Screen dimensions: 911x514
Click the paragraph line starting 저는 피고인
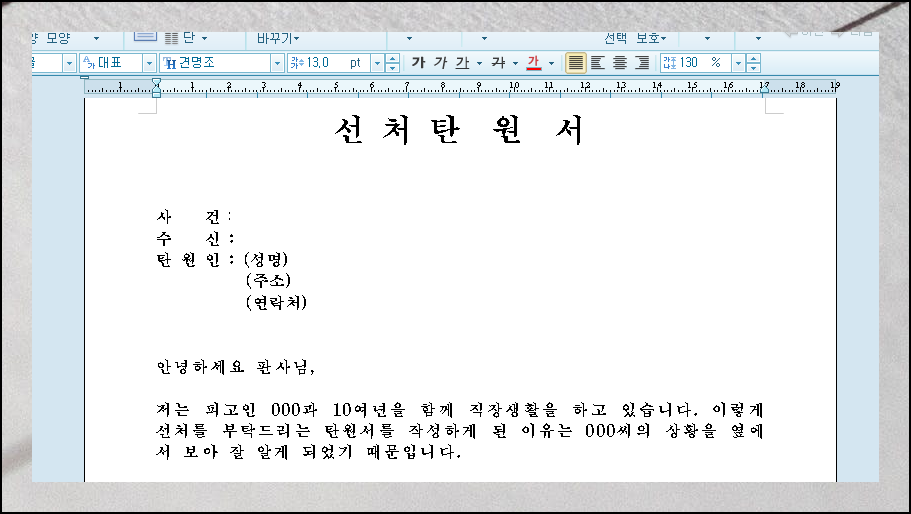click(x=460, y=409)
